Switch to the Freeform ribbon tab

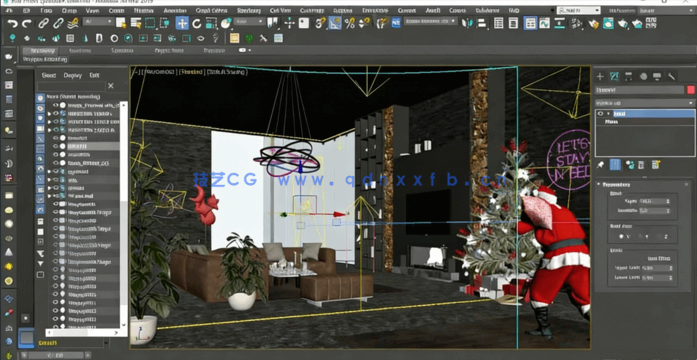click(x=80, y=51)
